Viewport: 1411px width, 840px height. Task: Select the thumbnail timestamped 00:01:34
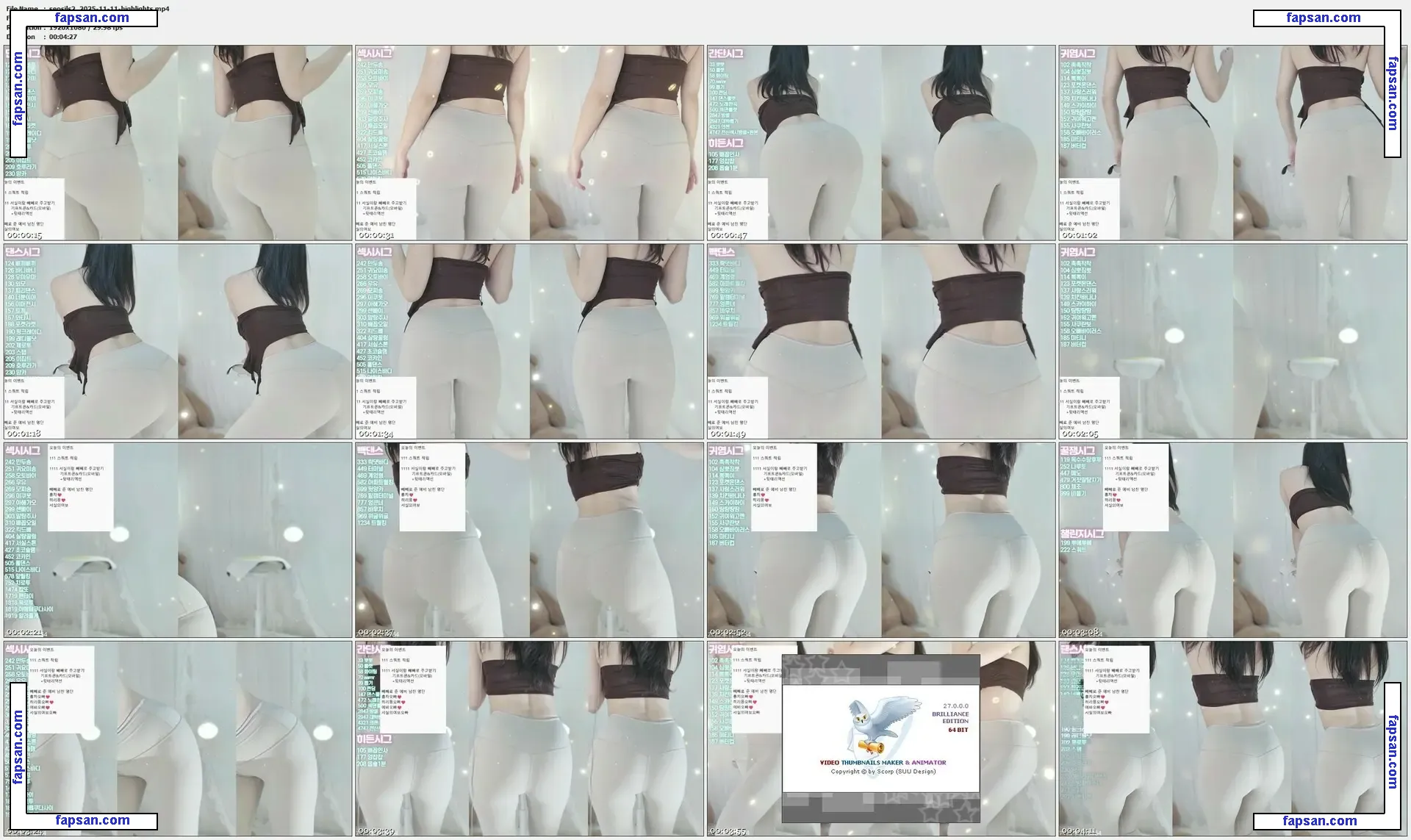pyautogui.click(x=529, y=341)
